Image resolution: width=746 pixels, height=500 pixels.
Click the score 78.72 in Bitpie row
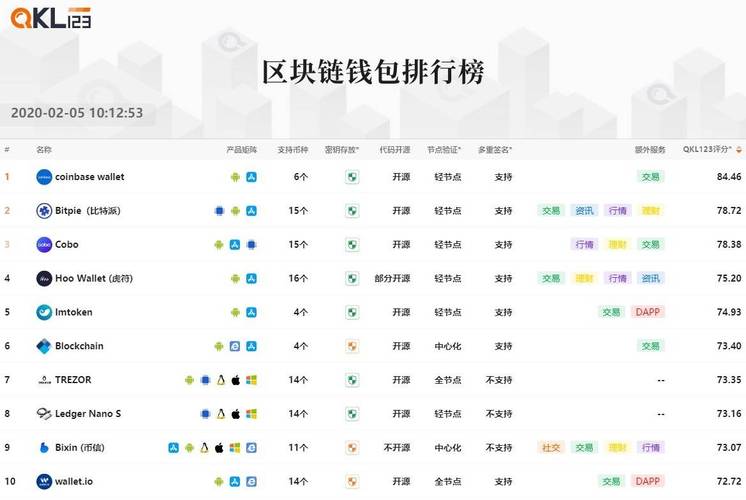point(729,211)
